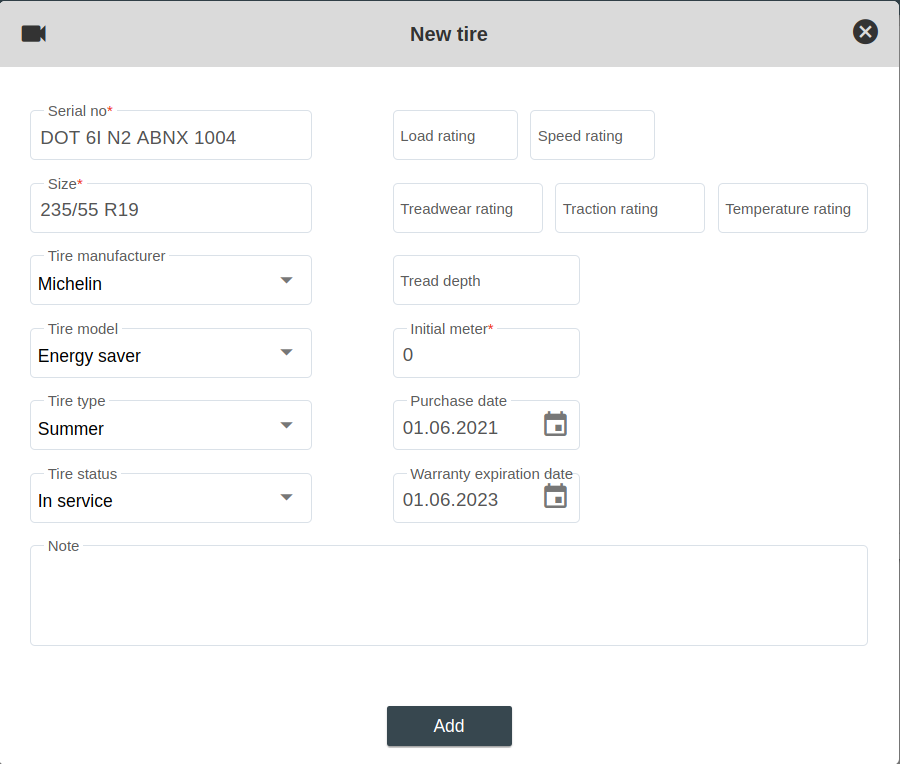Open the Tire status dropdown
Screen dimensions: 900x764
click(286, 498)
